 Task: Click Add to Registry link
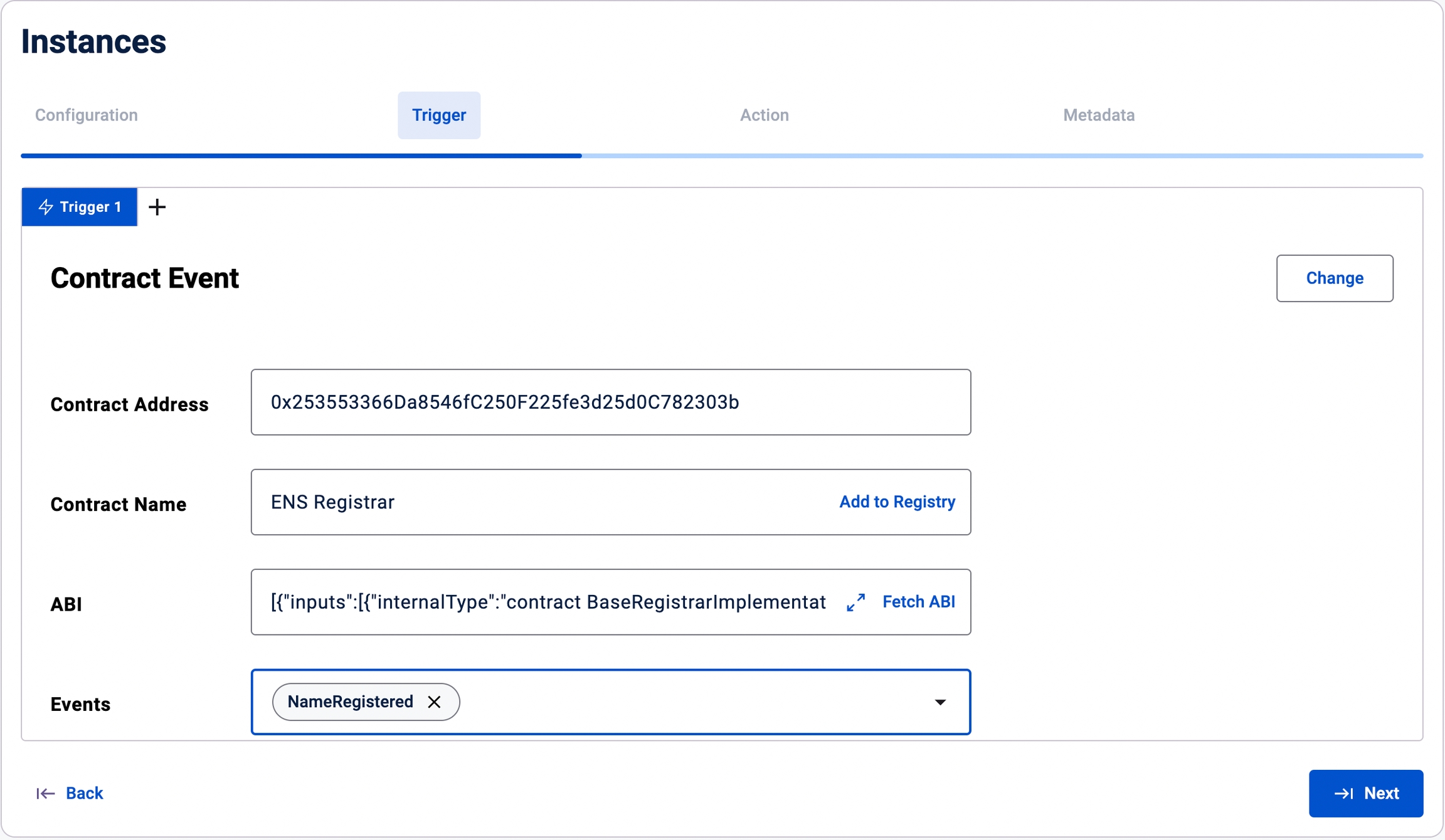point(897,502)
